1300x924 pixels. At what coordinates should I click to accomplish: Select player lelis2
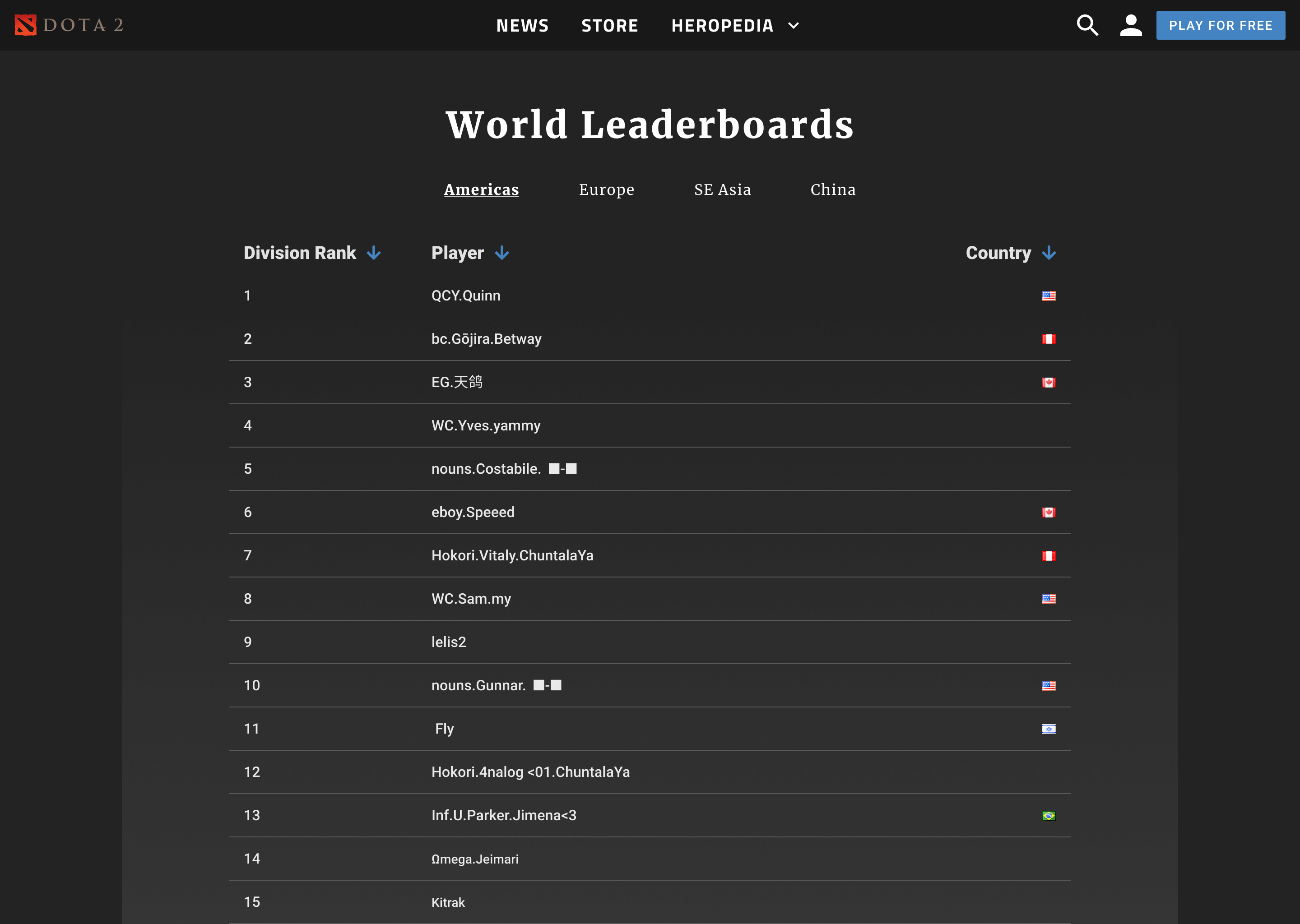(x=449, y=642)
